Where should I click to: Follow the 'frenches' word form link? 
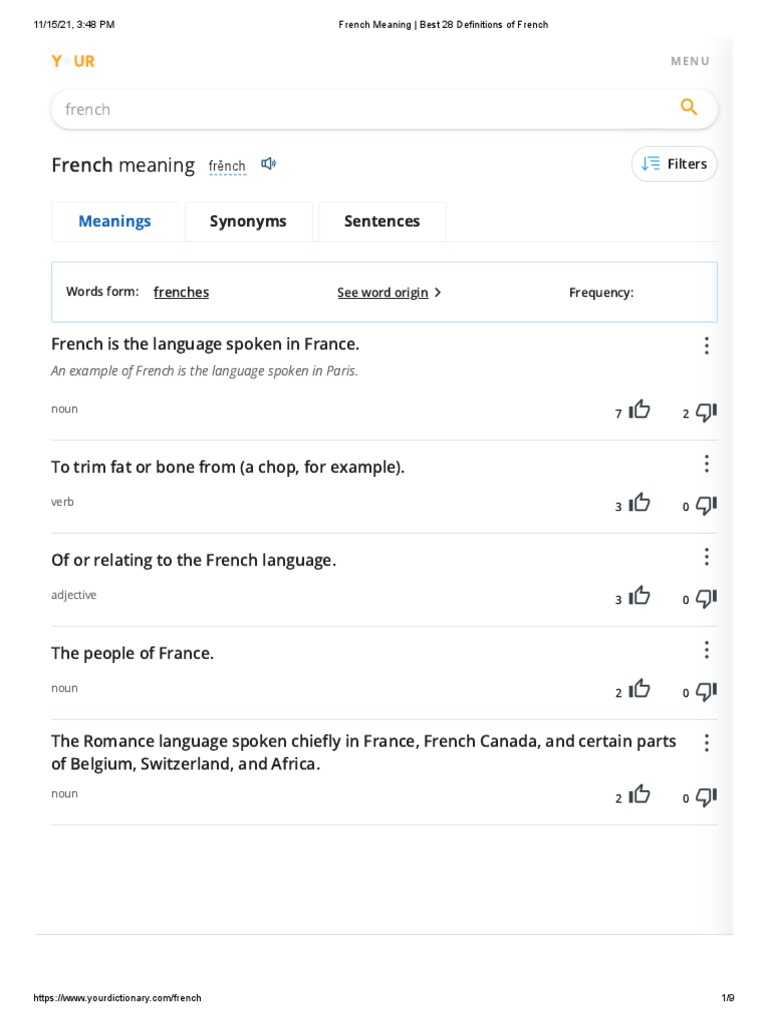point(181,293)
